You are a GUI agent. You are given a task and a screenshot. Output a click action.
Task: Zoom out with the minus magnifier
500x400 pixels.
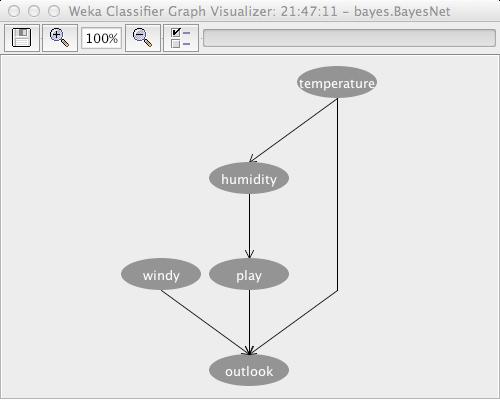(x=143, y=38)
